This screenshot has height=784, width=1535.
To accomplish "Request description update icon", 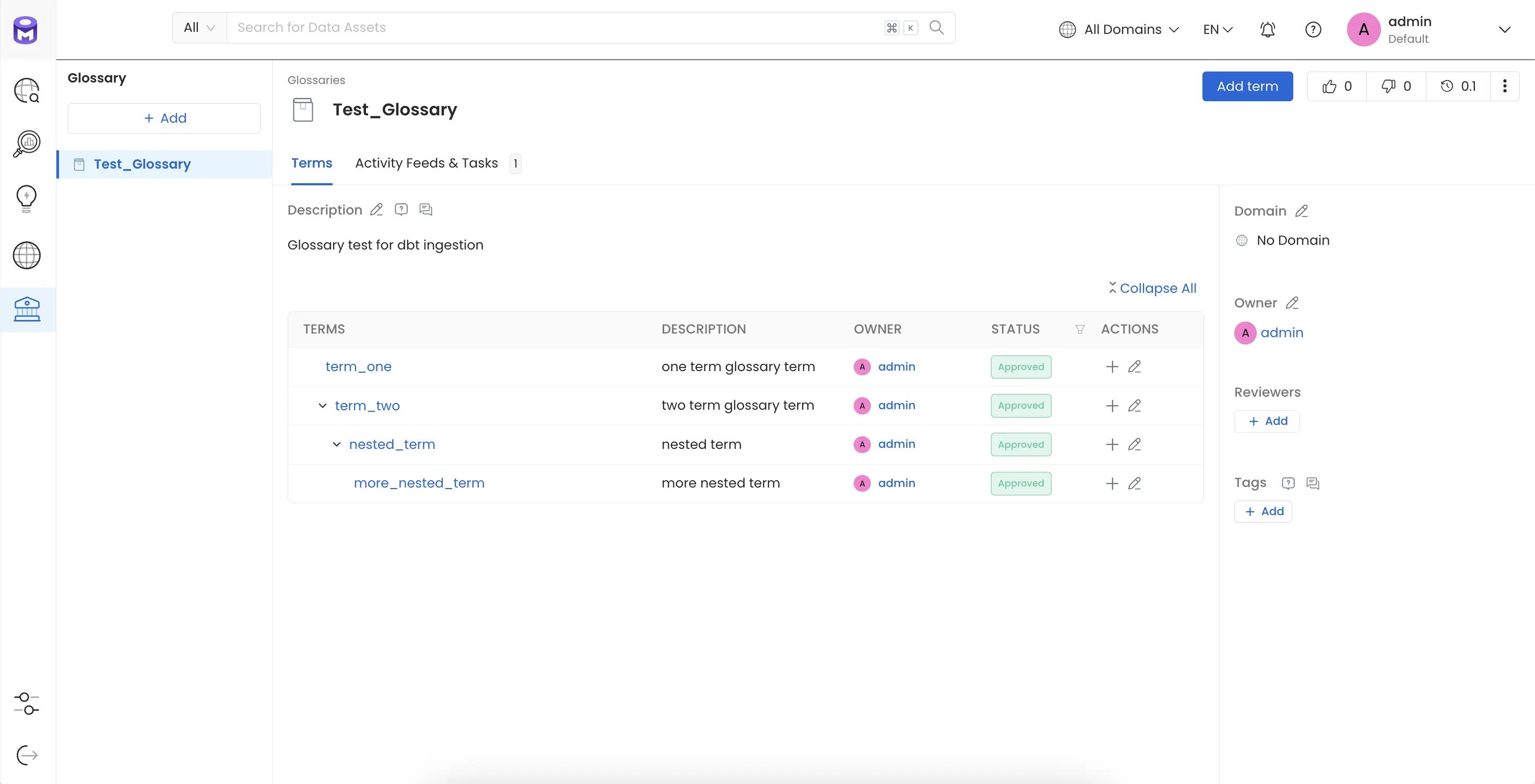I will coord(401,210).
